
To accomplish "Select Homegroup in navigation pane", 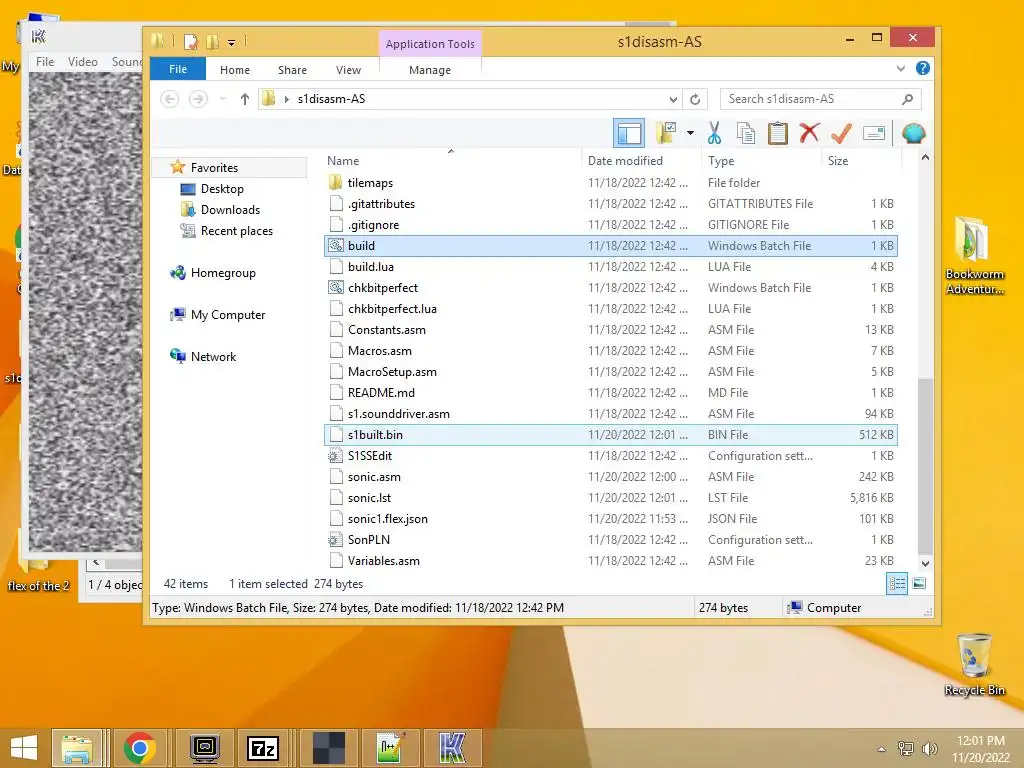I will [223, 273].
